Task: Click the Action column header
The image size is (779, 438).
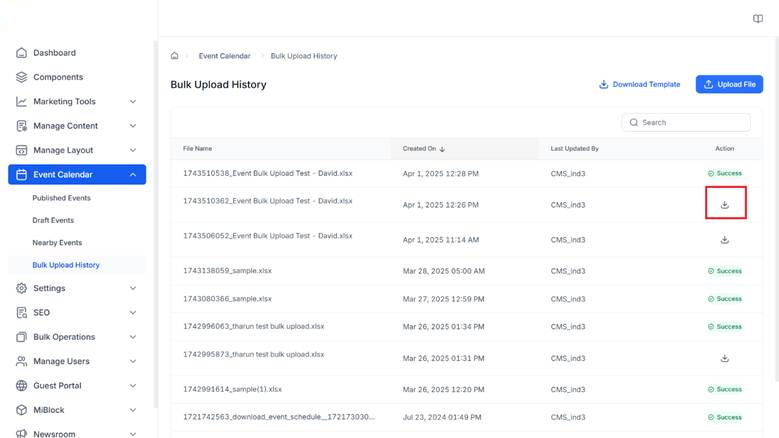Action: pyautogui.click(x=725, y=148)
